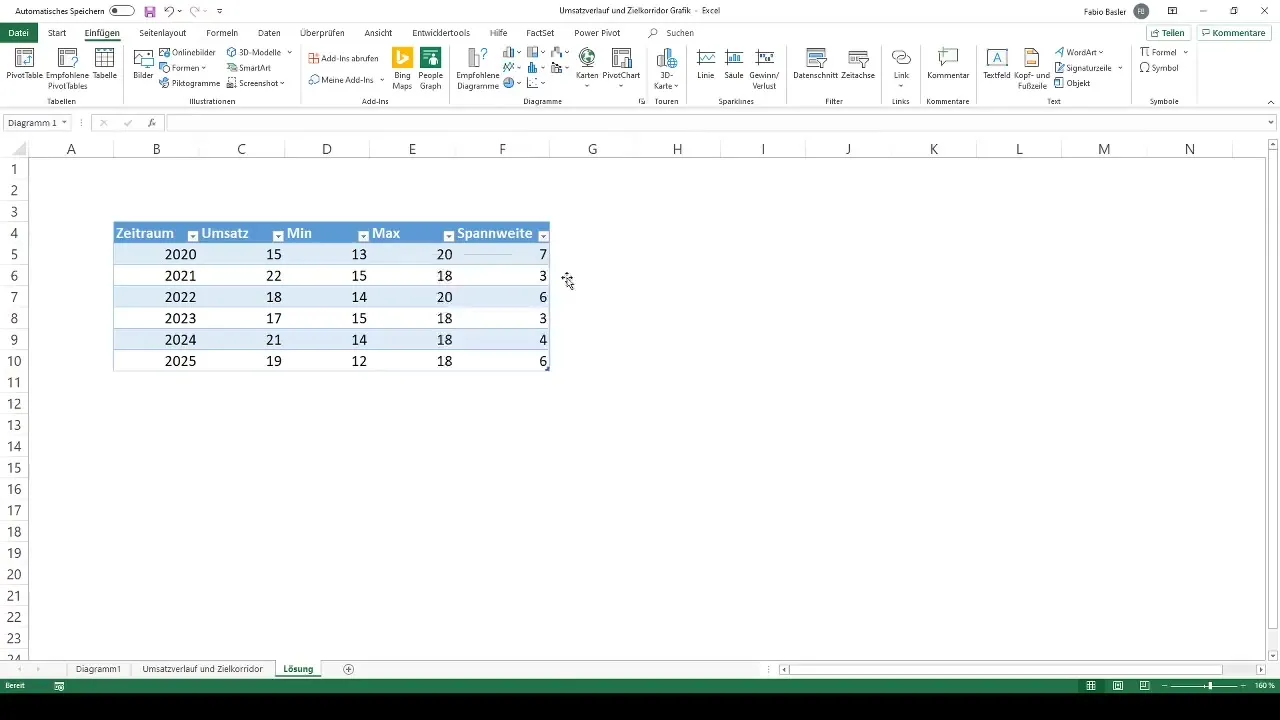Select Umsatzverlauf und Zielkorridor sheet tab

[x=203, y=669]
